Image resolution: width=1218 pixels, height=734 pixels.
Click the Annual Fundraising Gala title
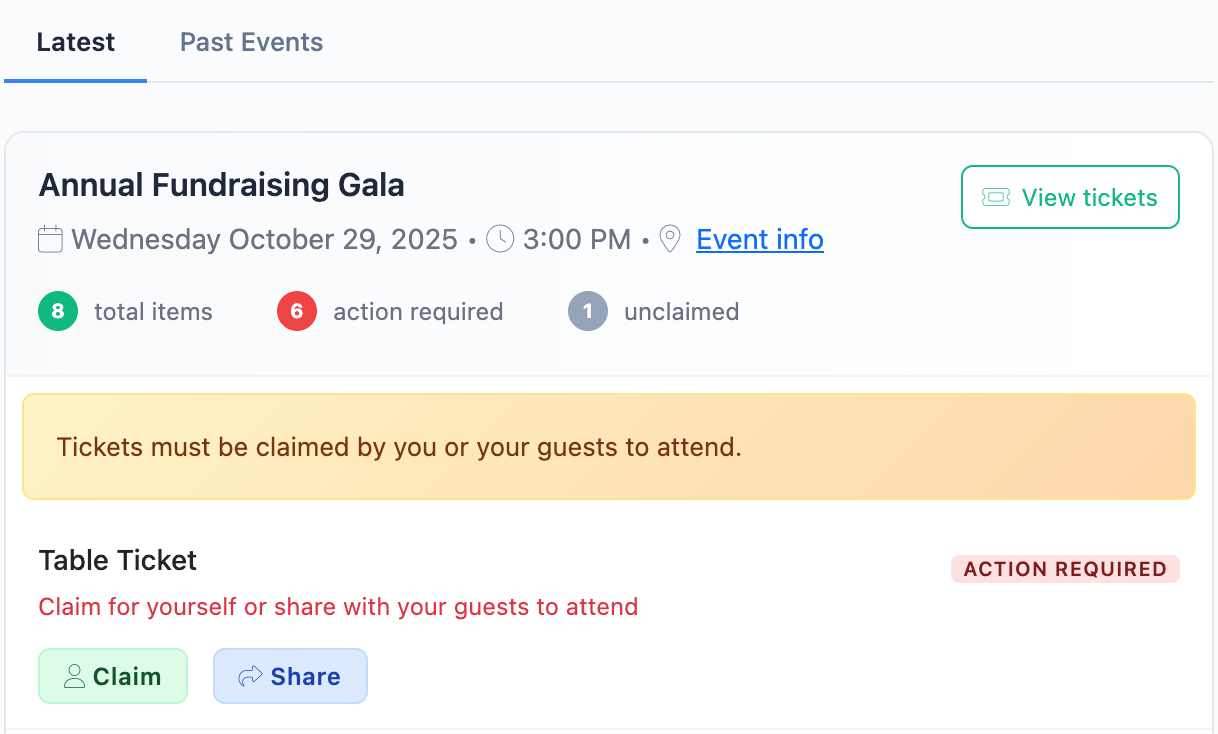[221, 185]
